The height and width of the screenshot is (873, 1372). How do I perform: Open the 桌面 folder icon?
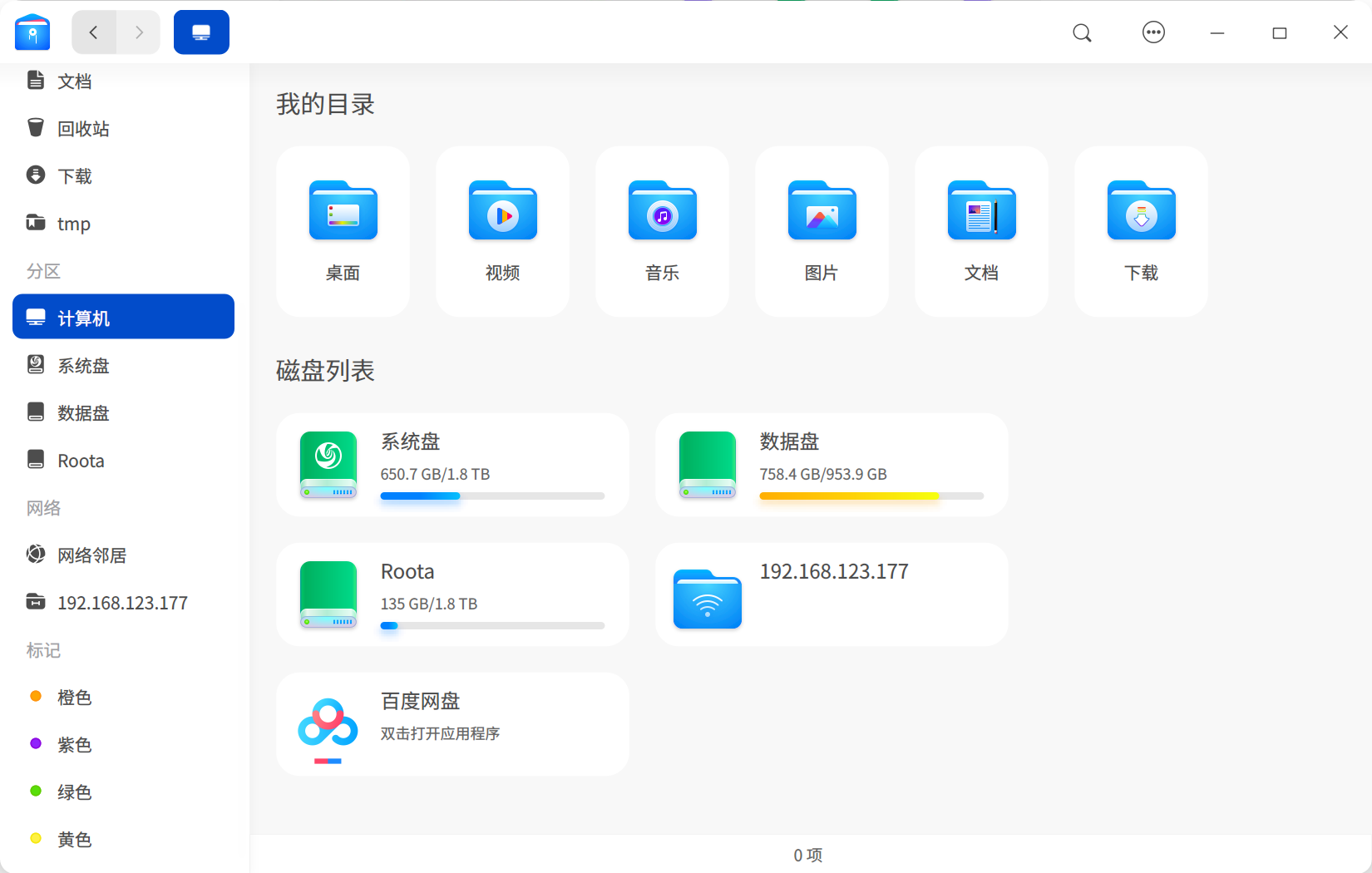pyautogui.click(x=343, y=210)
